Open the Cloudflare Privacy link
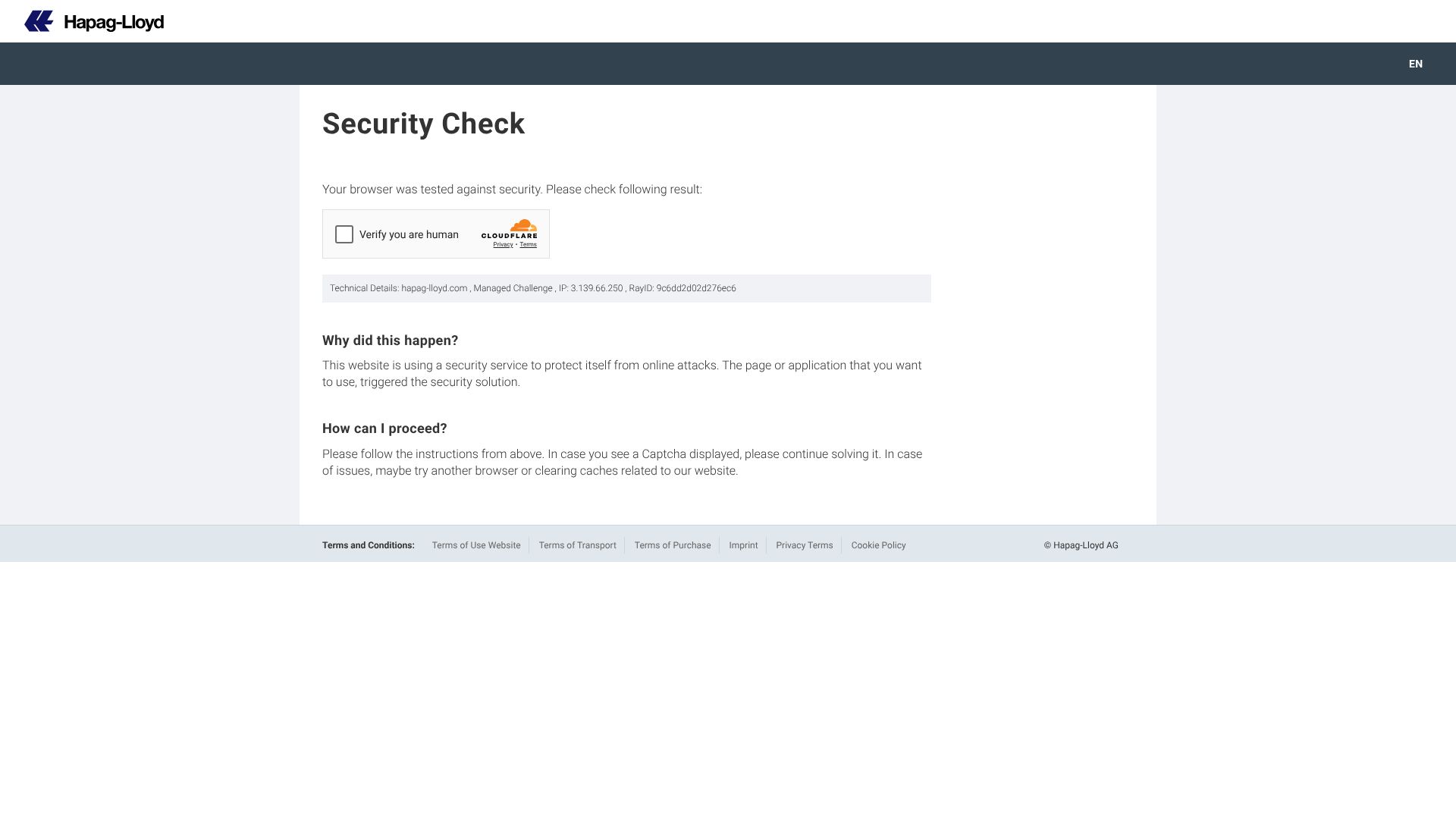The image size is (1456, 819). pos(503,245)
